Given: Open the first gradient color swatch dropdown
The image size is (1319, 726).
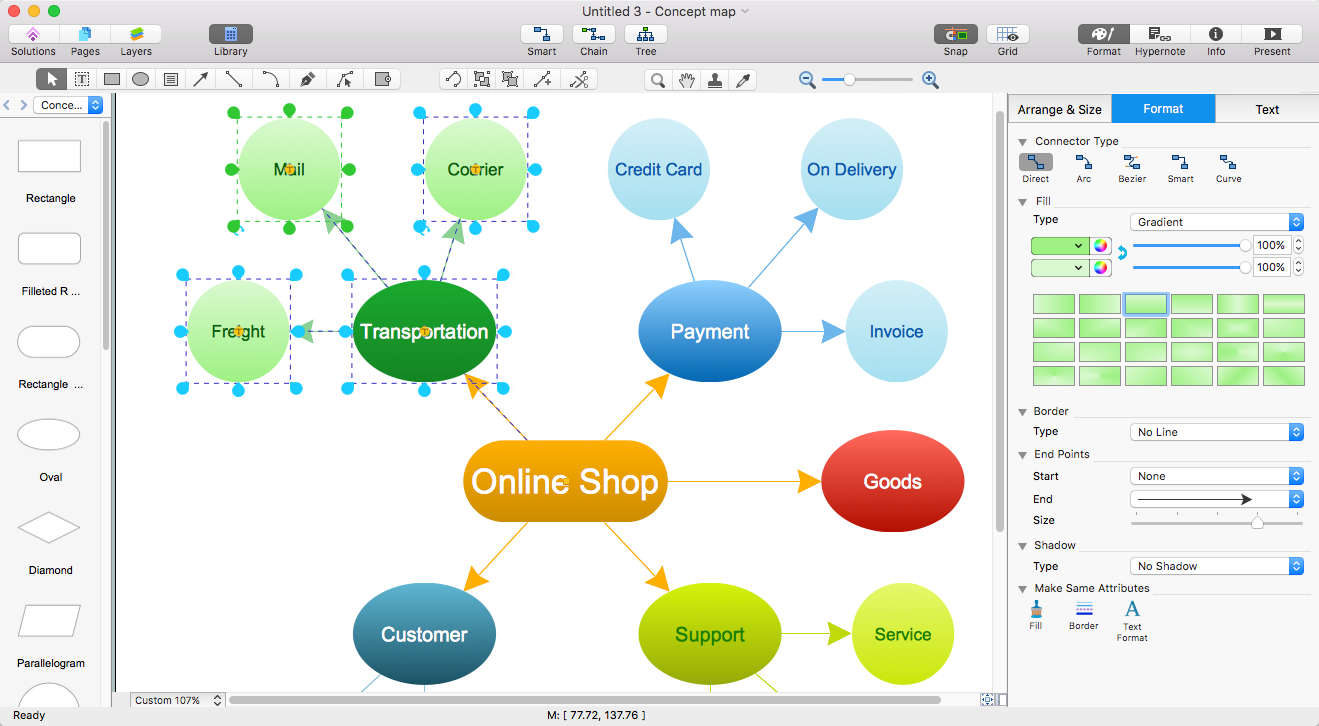Looking at the screenshot, I should [x=1059, y=245].
